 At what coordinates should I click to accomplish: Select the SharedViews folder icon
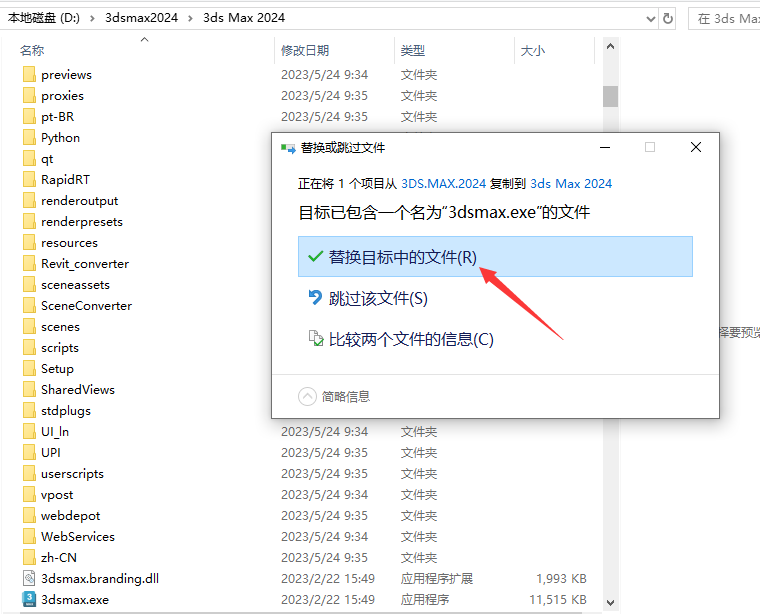(x=29, y=389)
